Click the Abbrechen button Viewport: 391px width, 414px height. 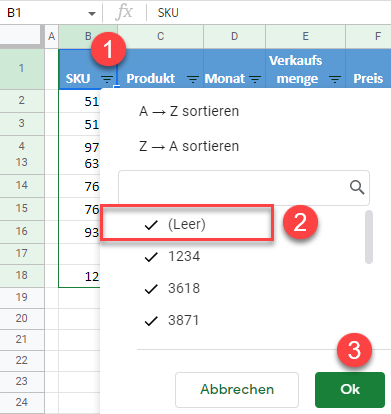237,390
